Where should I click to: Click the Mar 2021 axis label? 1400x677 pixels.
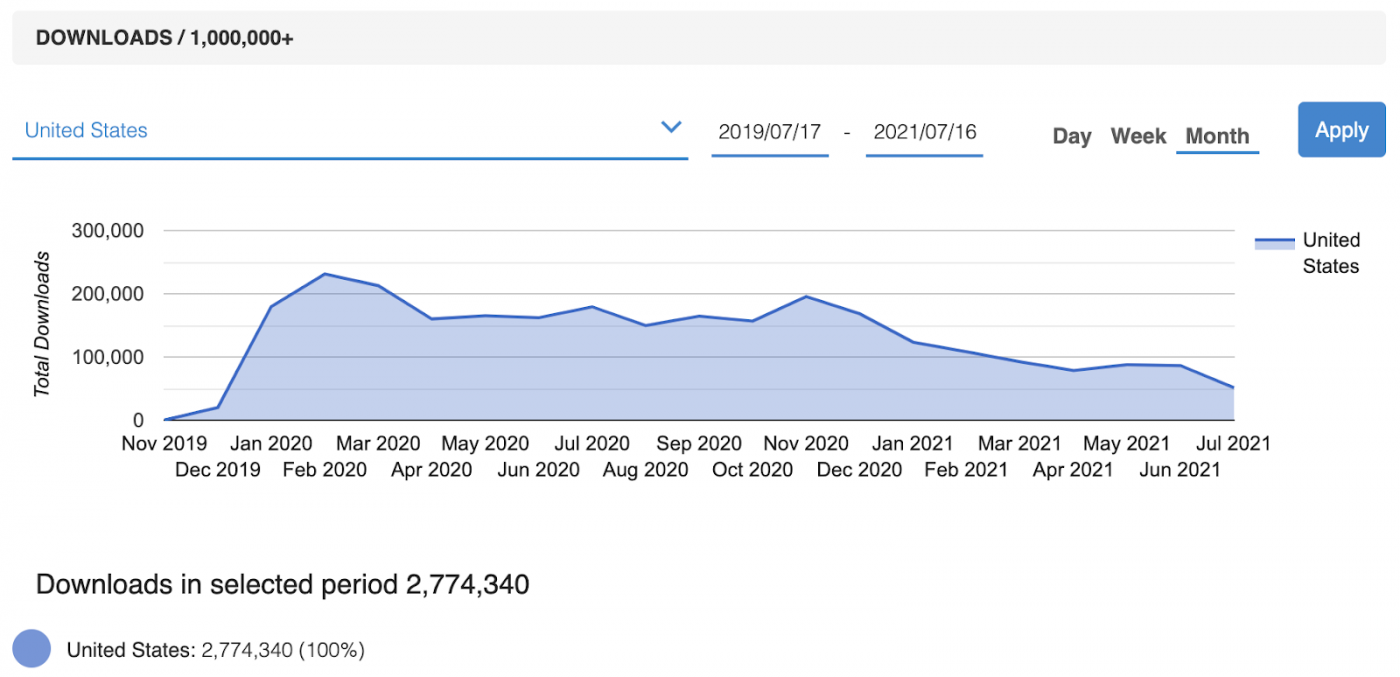(x=1019, y=443)
